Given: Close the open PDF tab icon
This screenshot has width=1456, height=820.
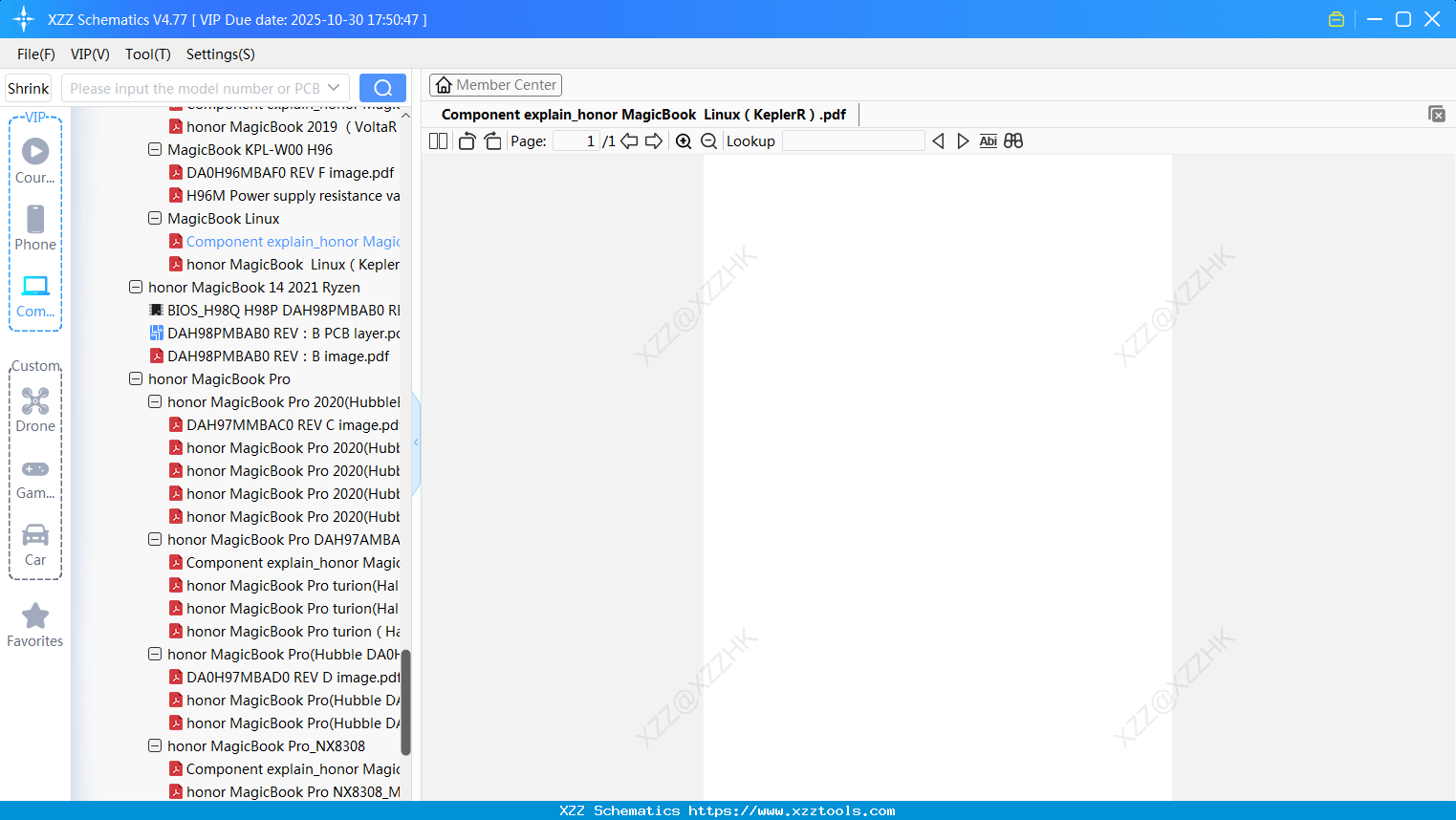Looking at the screenshot, I should click(1436, 114).
